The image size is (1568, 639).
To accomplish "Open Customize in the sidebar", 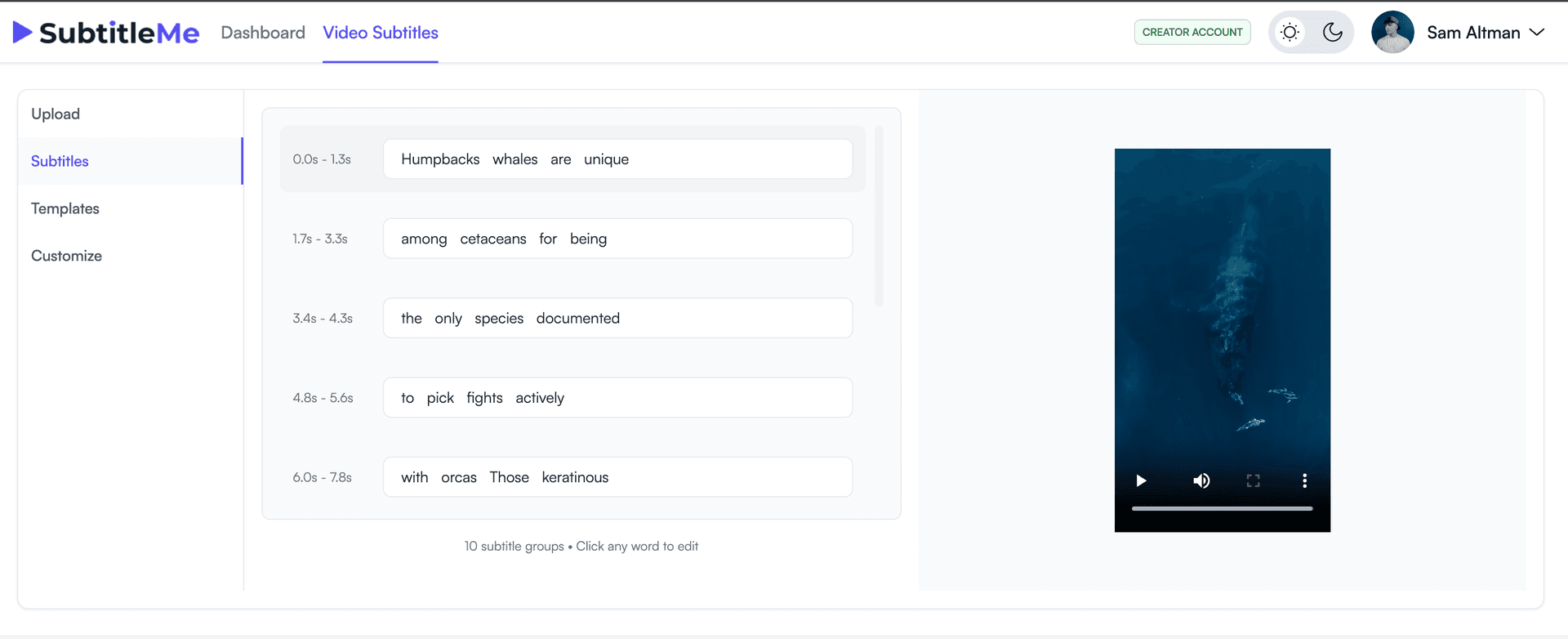I will [67, 256].
